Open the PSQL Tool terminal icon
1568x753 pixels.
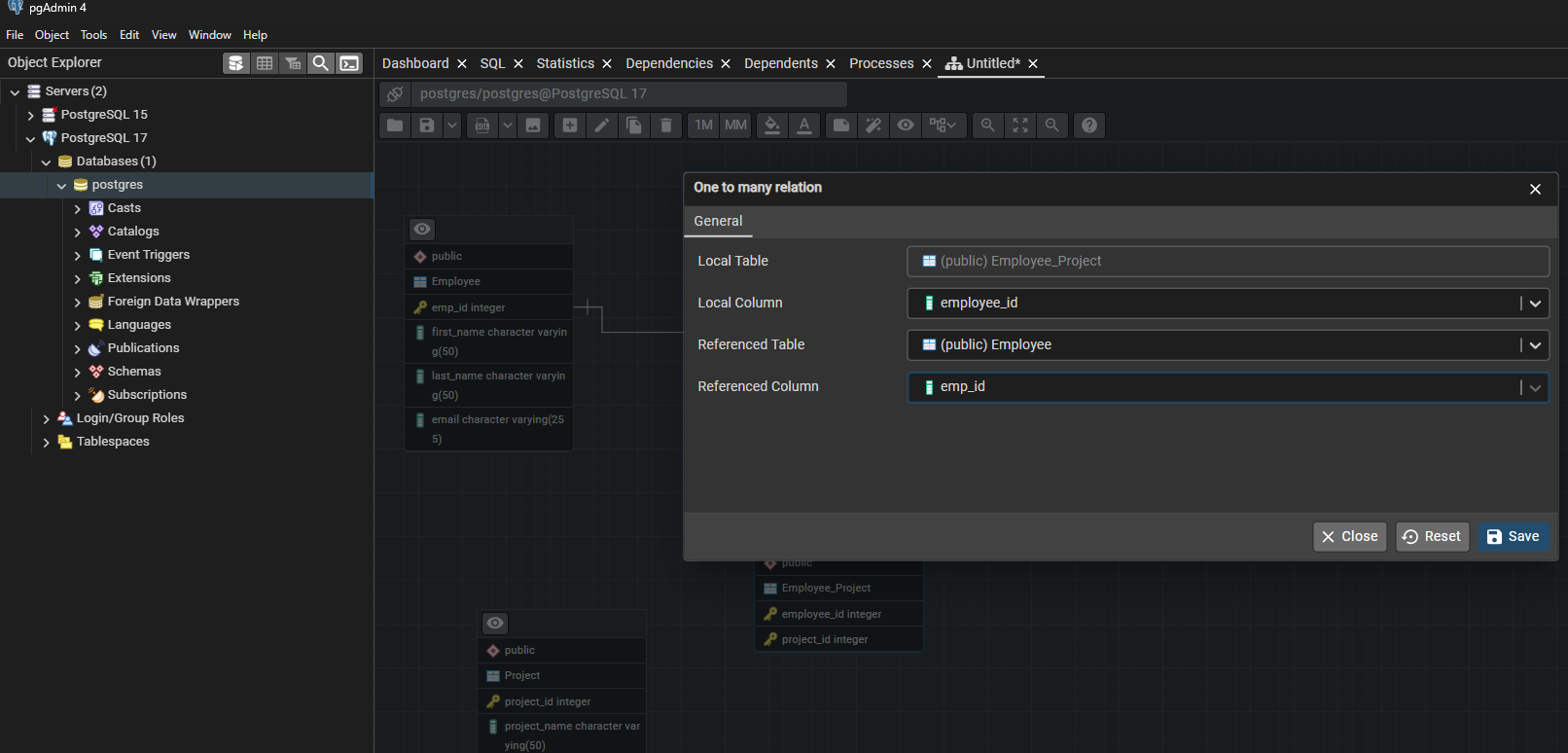pos(349,63)
